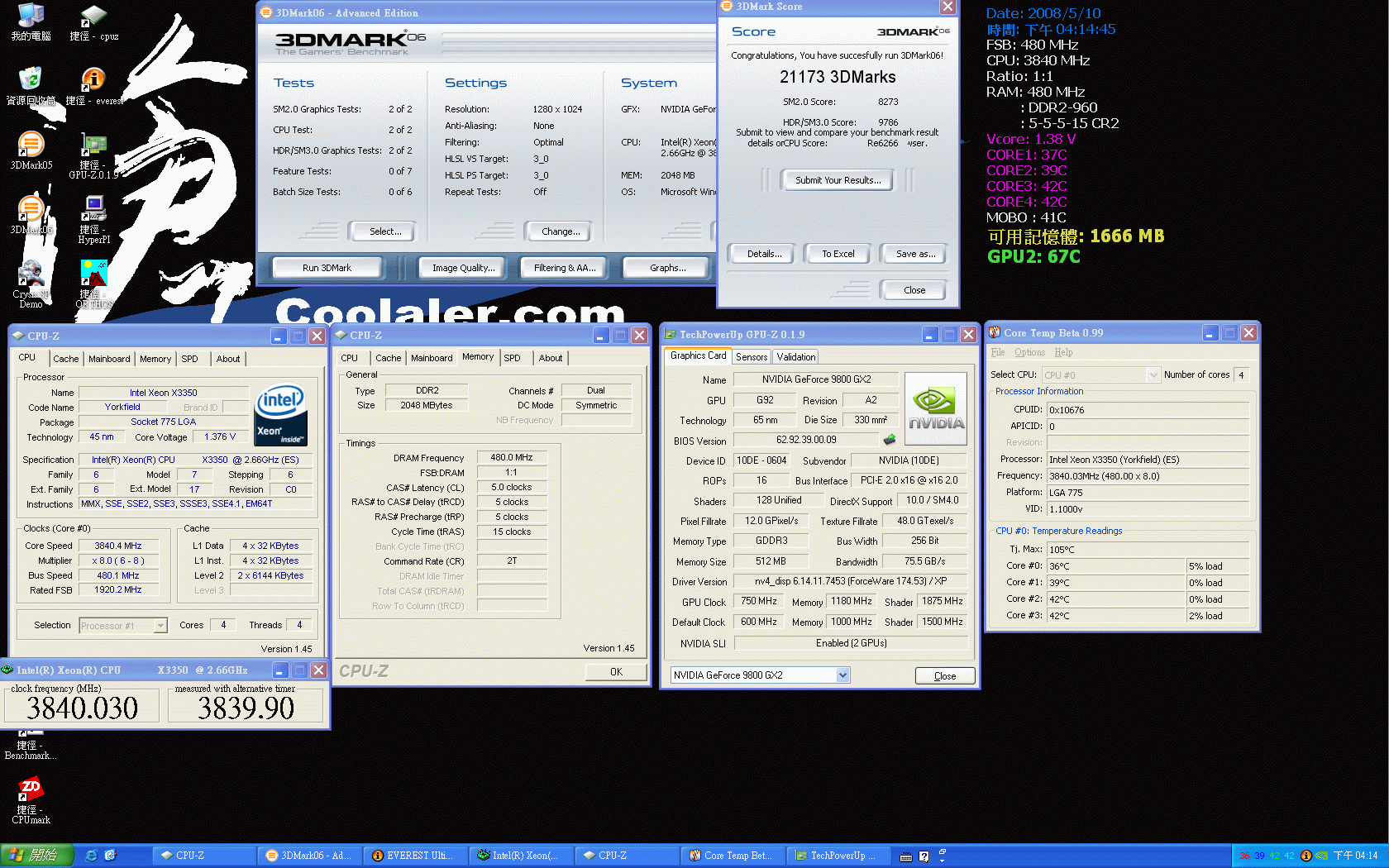Click Image Quality button in 3DMark06
The image size is (1389, 868).
[x=464, y=268]
